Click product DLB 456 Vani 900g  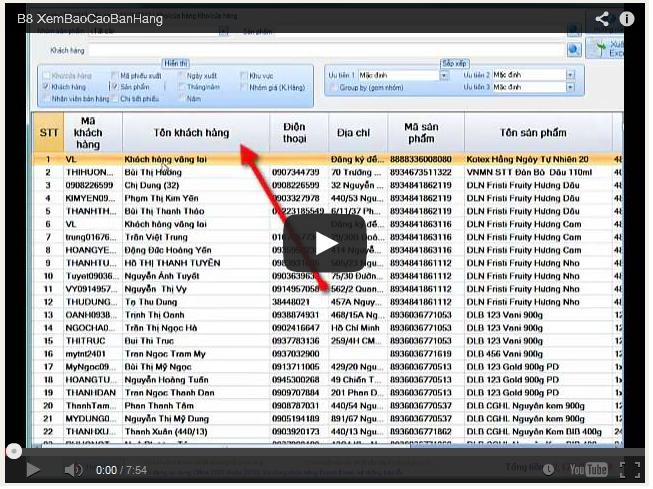pos(507,356)
